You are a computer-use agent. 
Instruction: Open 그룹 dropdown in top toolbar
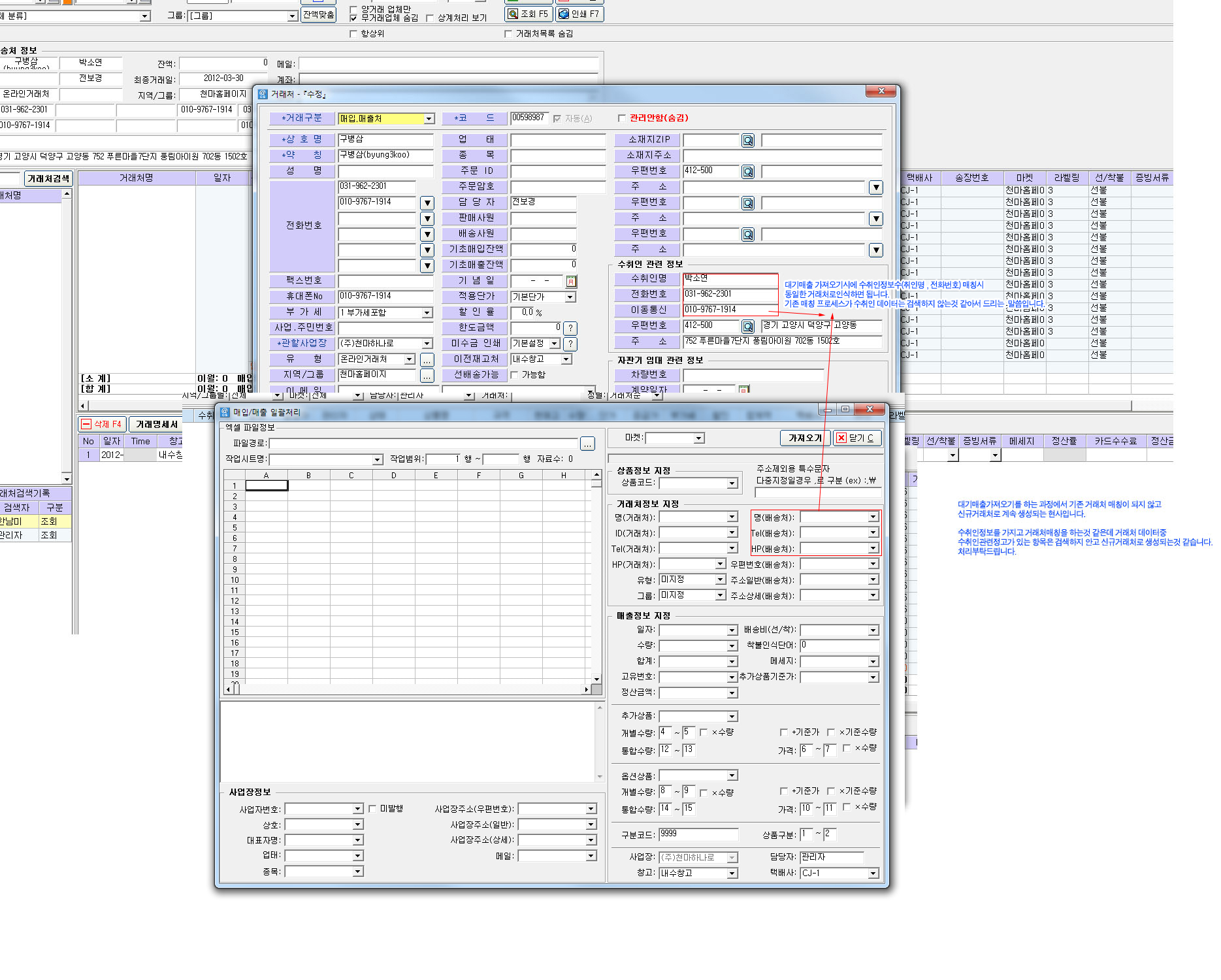(x=293, y=16)
